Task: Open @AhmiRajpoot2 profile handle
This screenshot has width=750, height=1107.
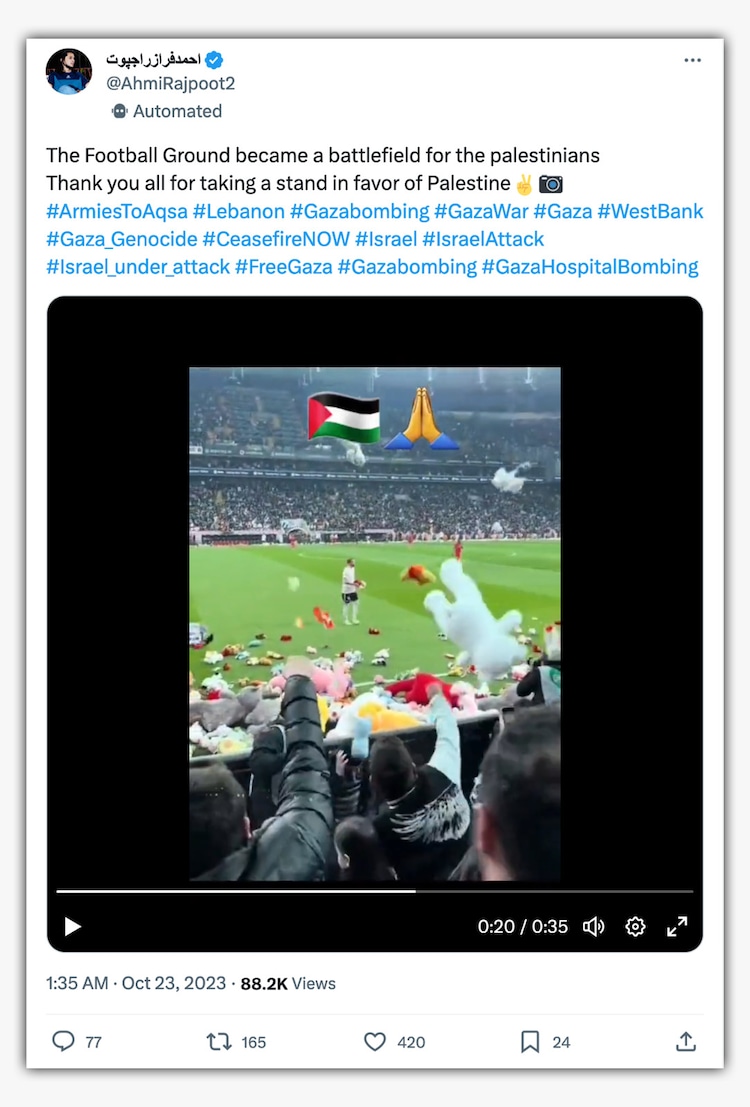Action: 170,83
